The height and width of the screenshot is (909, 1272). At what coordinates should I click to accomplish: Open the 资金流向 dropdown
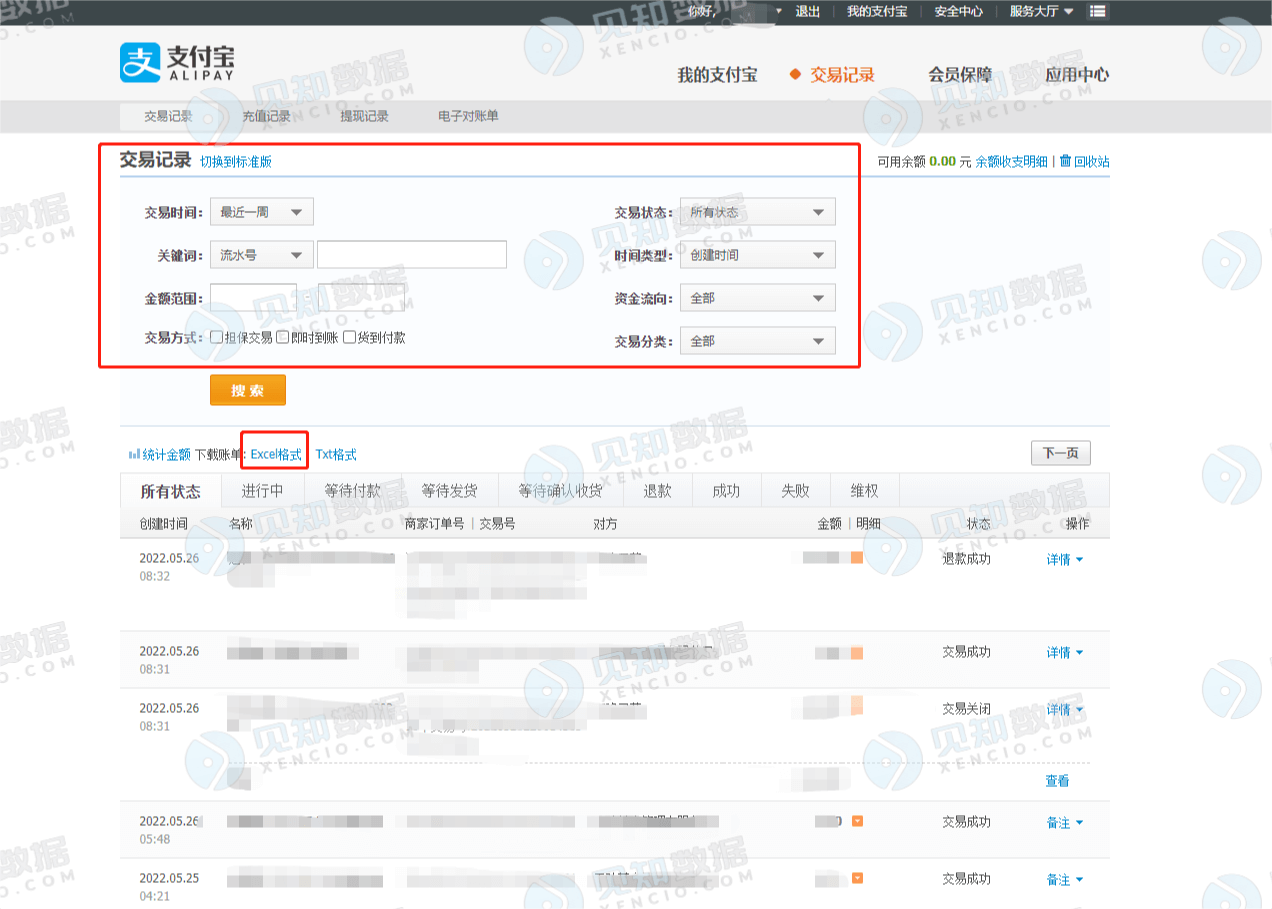[x=757, y=298]
